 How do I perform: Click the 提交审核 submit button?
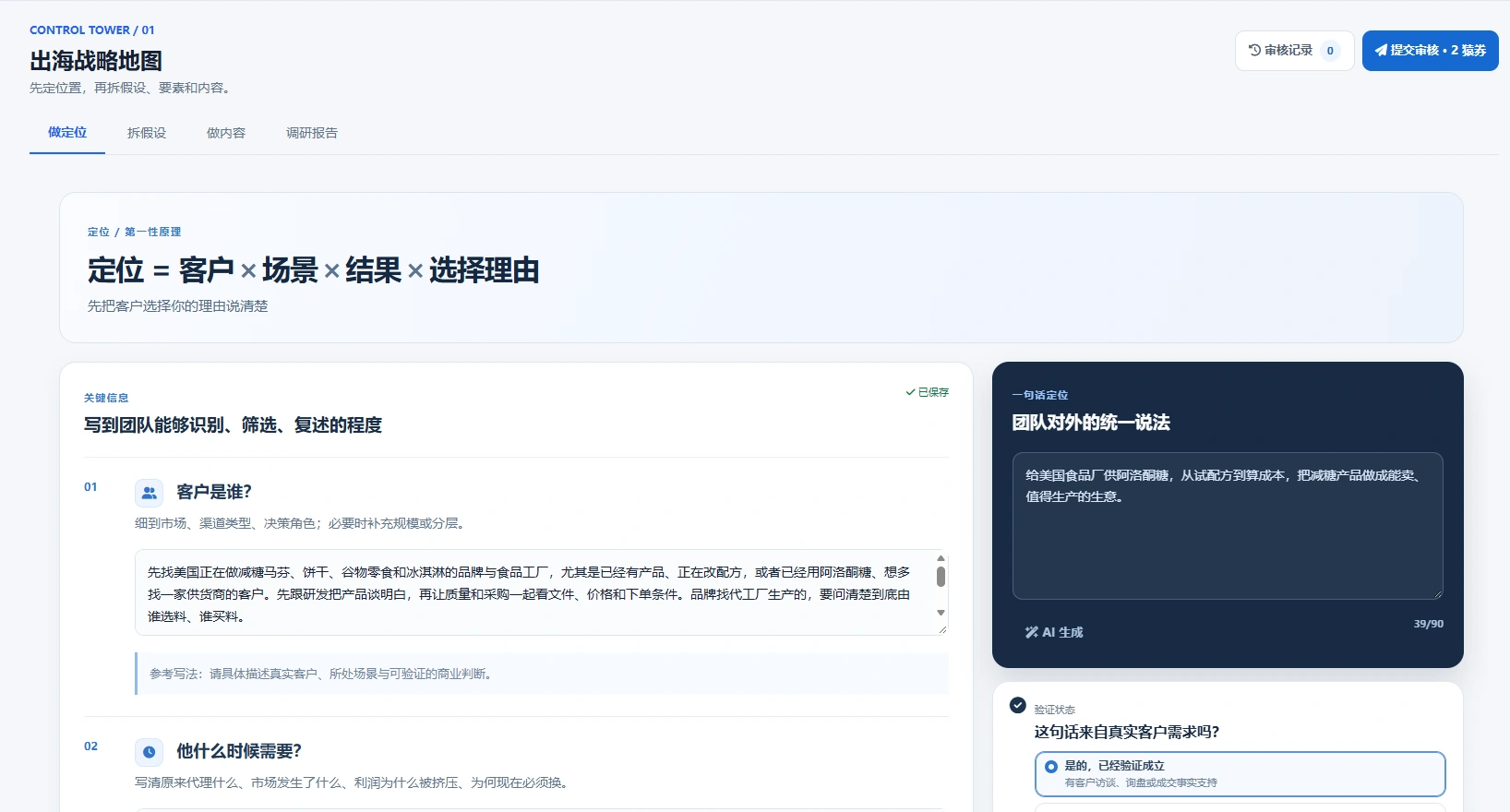[1430, 51]
